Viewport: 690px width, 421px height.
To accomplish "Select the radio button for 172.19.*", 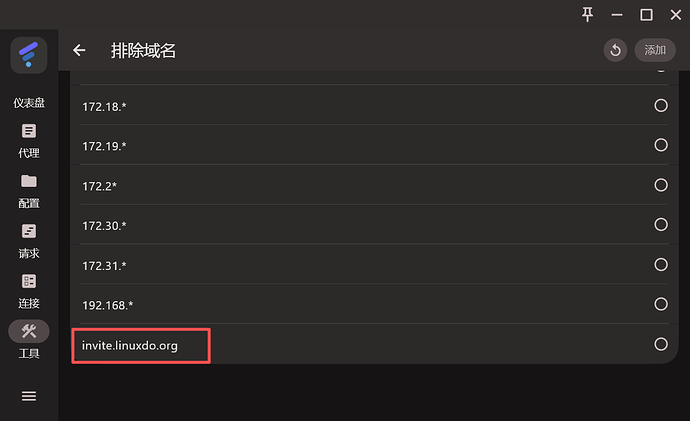I will tap(661, 145).
